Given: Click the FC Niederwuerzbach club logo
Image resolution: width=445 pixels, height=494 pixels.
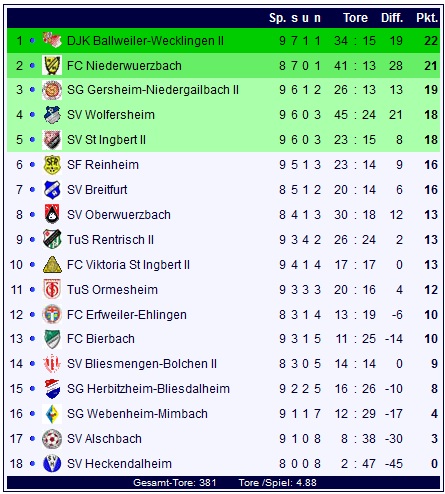Looking at the screenshot, I should coord(52,65).
